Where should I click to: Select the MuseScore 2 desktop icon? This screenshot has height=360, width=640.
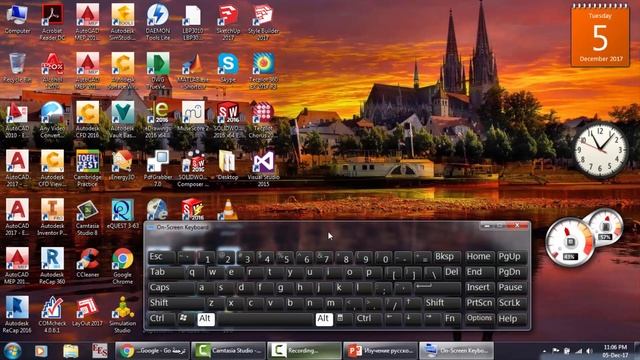point(193,117)
